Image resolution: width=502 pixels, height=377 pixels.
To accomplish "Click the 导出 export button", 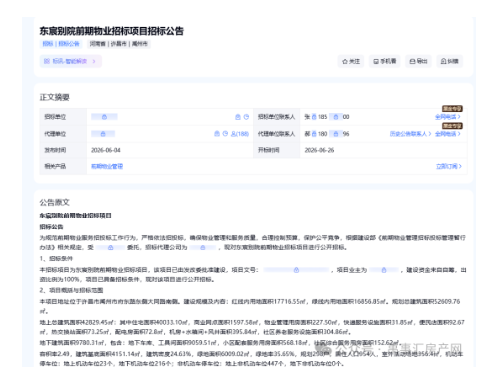I will [418, 61].
